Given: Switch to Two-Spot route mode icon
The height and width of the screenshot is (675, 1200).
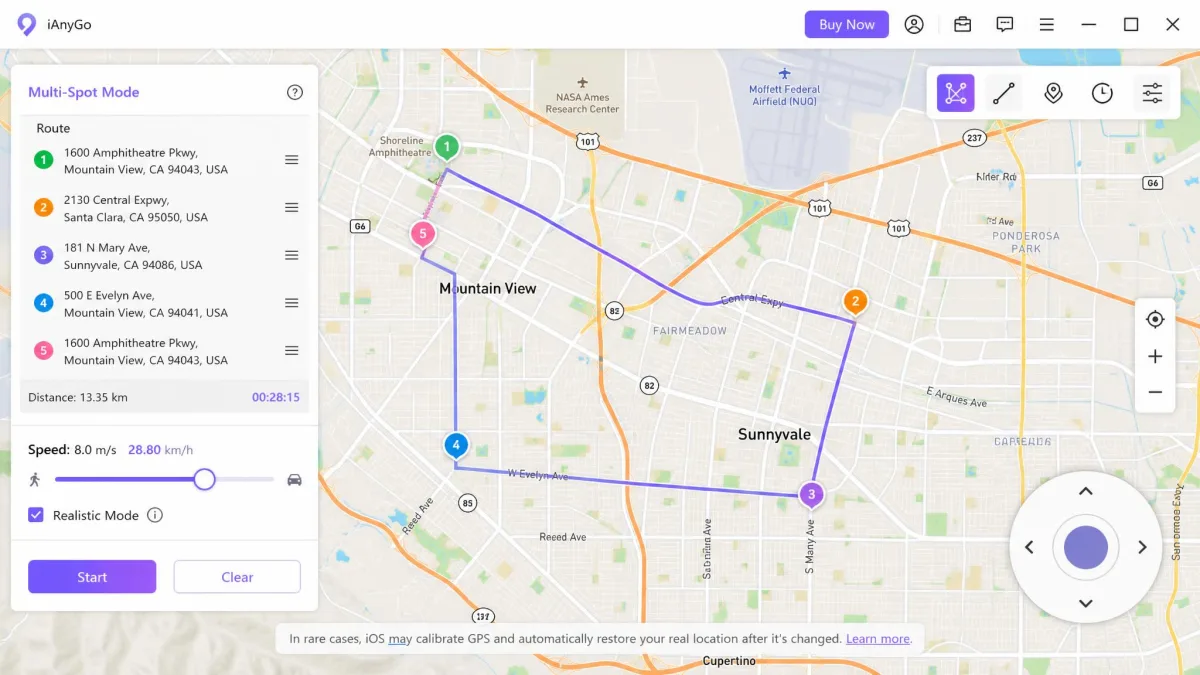Looking at the screenshot, I should coord(1004,93).
